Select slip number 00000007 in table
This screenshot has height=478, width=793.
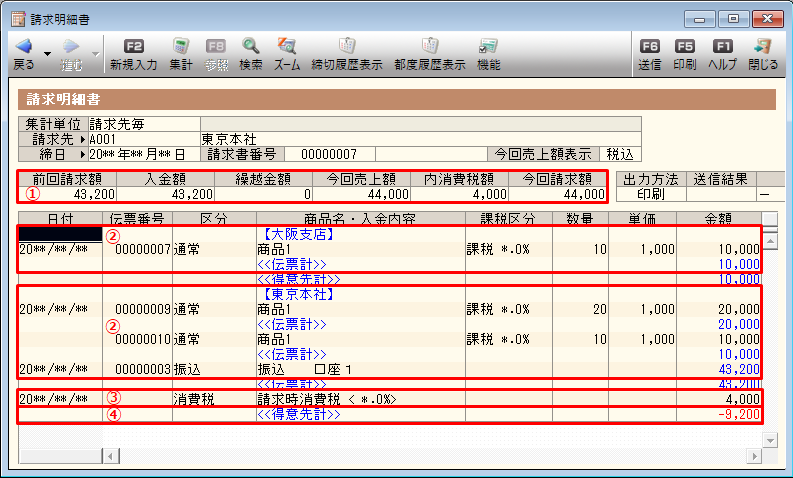138,249
